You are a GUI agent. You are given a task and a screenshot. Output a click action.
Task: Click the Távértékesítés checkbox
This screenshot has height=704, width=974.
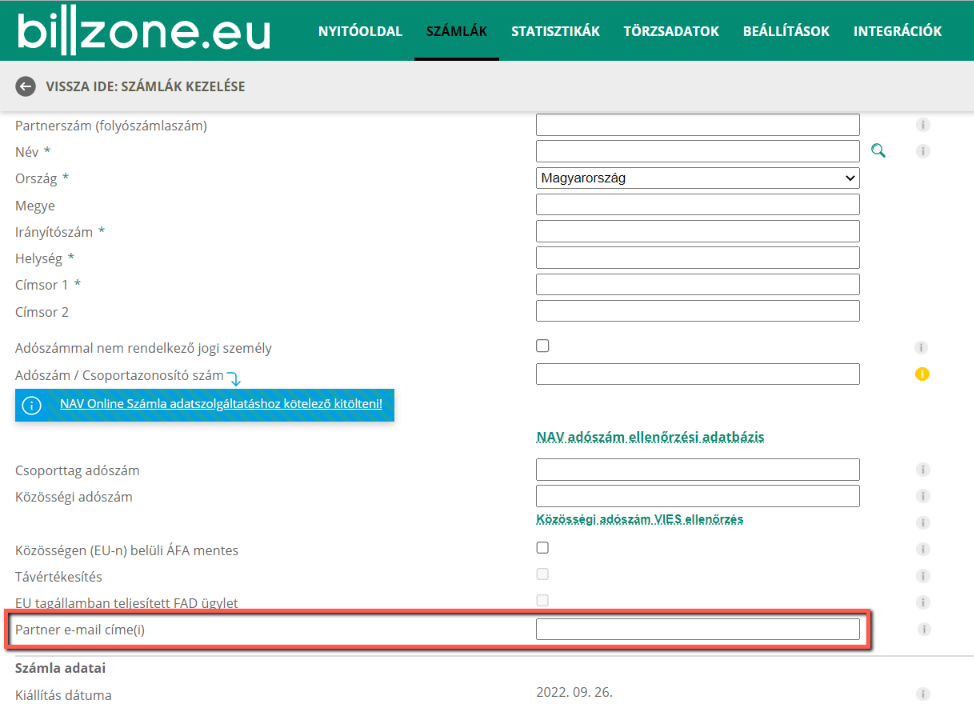pyautogui.click(x=542, y=574)
